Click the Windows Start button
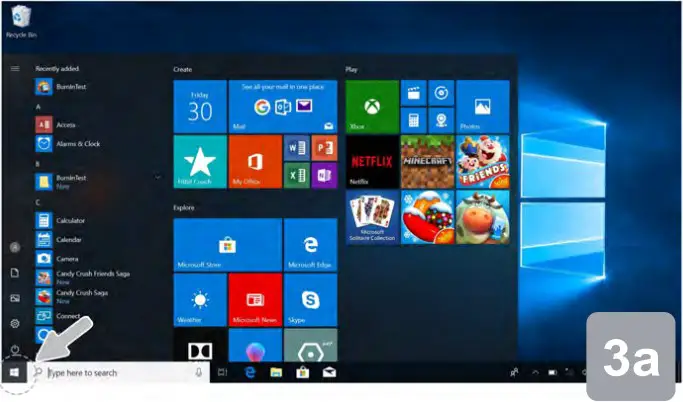 pos(14,372)
